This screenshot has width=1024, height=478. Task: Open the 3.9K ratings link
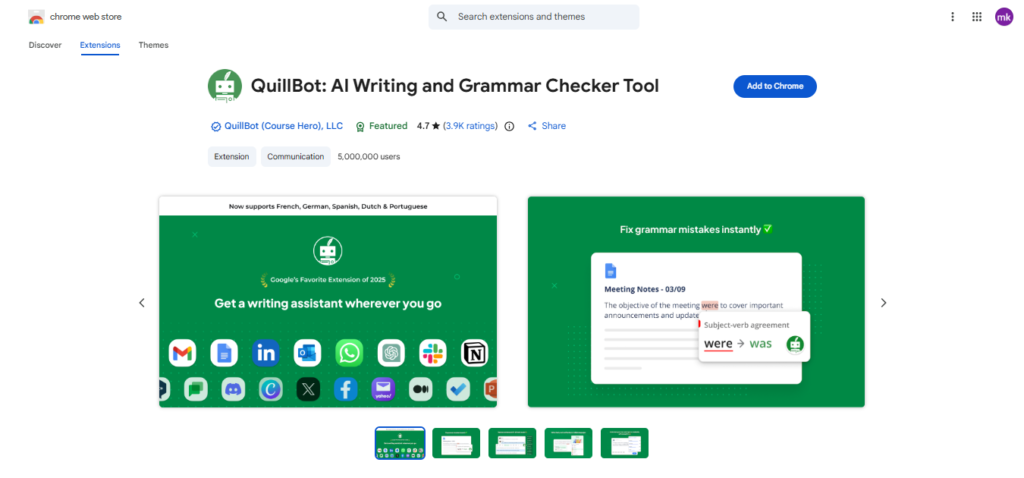click(471, 126)
